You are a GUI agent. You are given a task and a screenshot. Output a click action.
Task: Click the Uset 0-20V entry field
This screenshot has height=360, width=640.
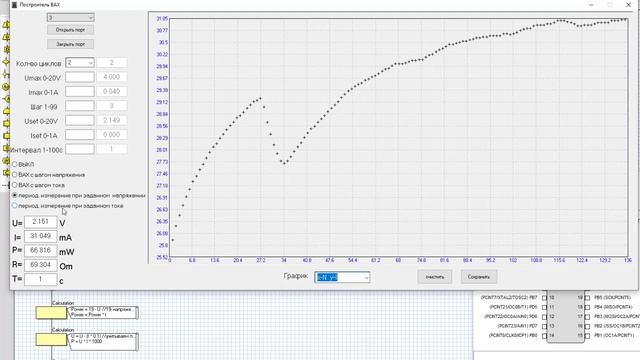(80, 120)
